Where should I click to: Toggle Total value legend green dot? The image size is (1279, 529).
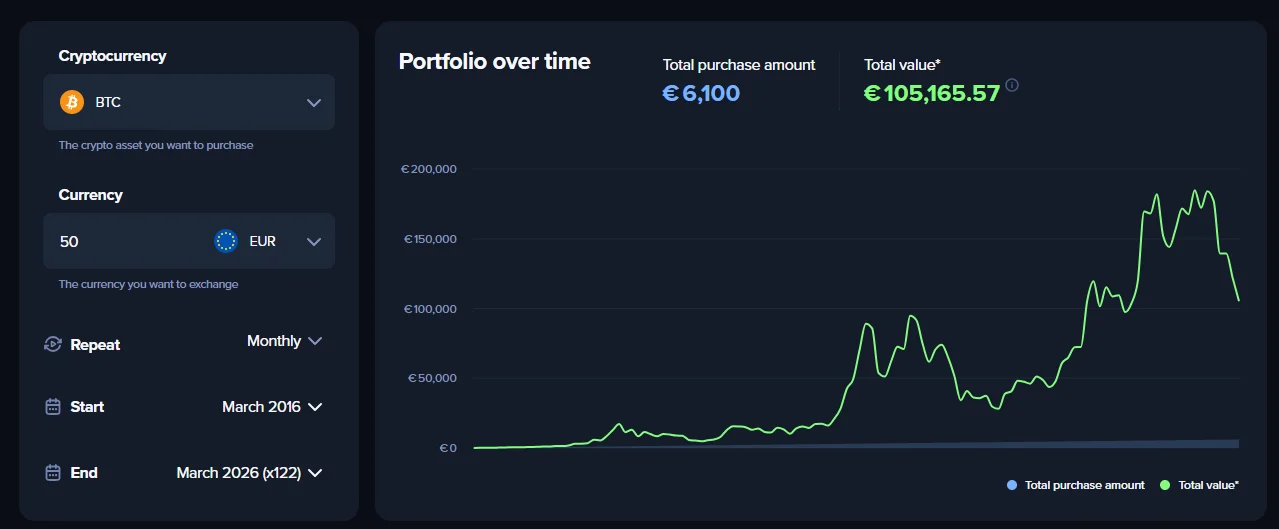[x=1165, y=485]
